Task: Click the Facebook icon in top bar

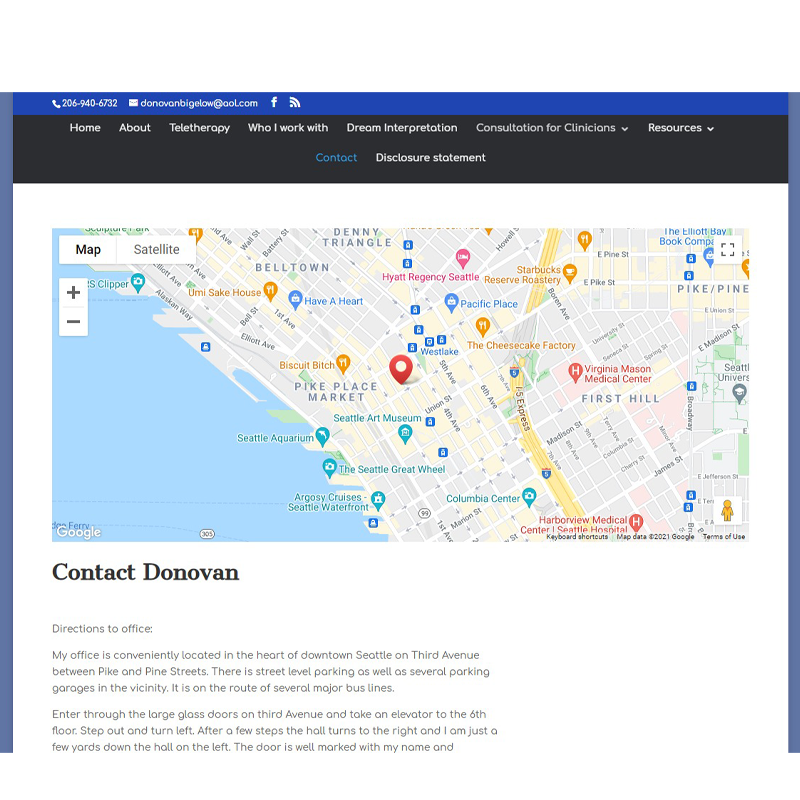Action: tap(274, 103)
